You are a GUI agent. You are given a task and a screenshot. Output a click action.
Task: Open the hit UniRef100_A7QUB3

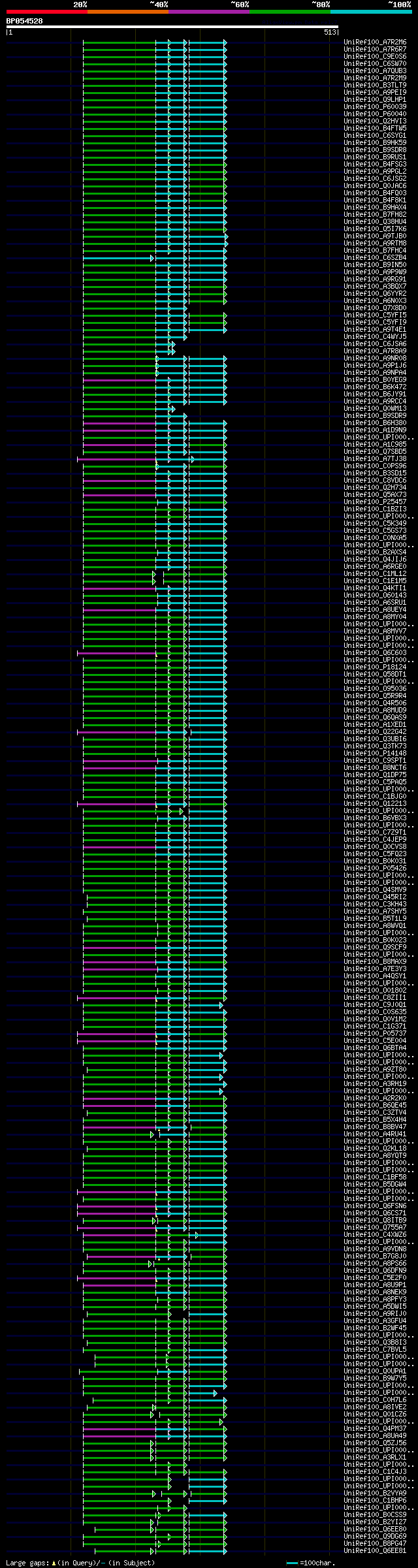click(x=375, y=71)
